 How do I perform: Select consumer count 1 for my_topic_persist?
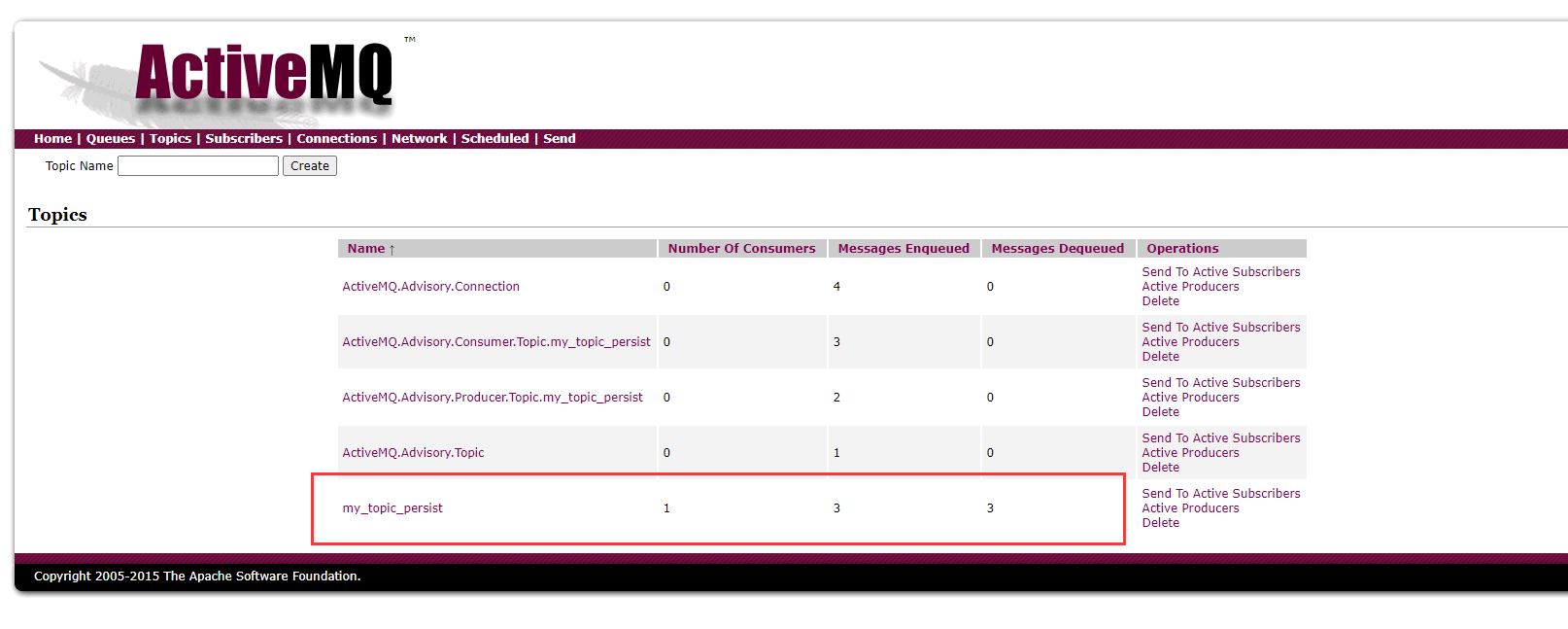[x=666, y=508]
